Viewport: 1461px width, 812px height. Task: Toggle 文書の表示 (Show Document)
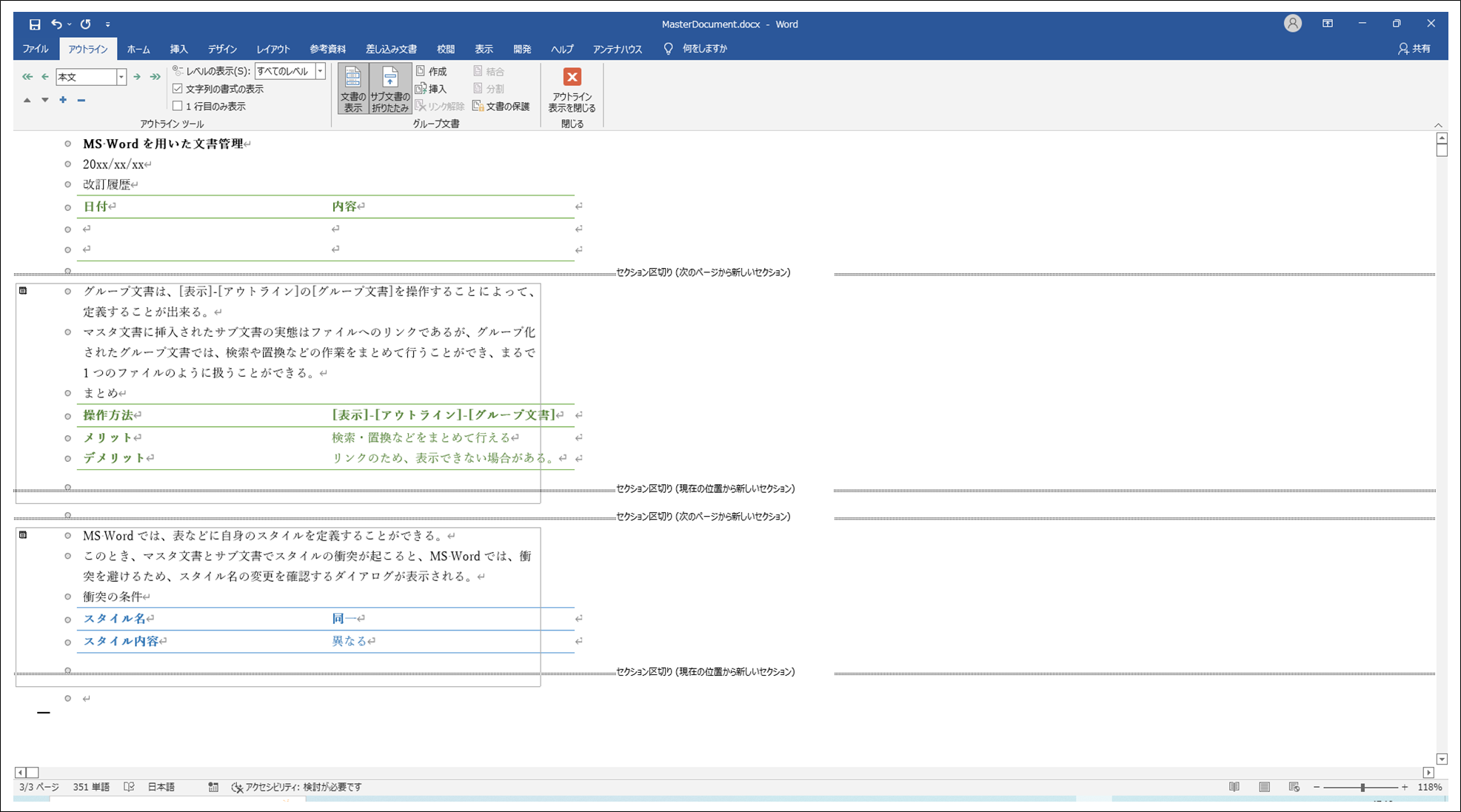pos(353,89)
